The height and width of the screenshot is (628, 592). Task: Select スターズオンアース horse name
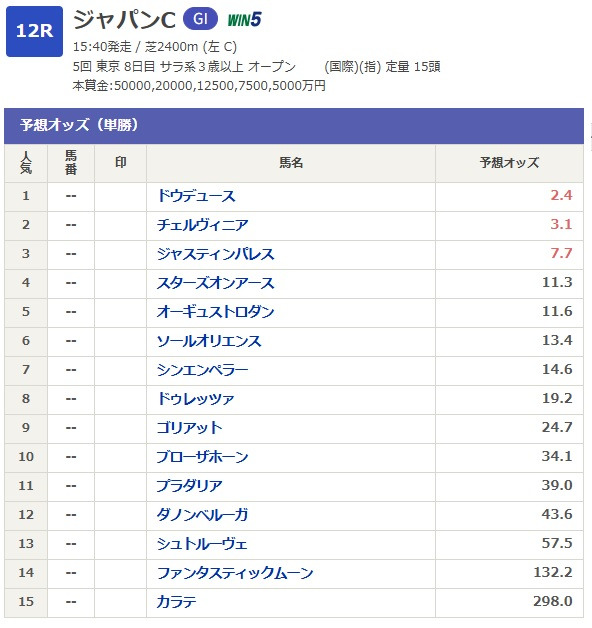pos(215,283)
